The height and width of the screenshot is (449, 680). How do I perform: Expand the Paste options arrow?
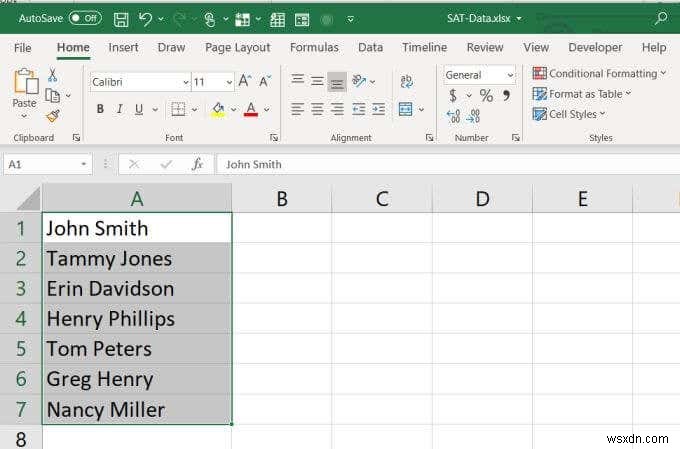tap(24, 116)
